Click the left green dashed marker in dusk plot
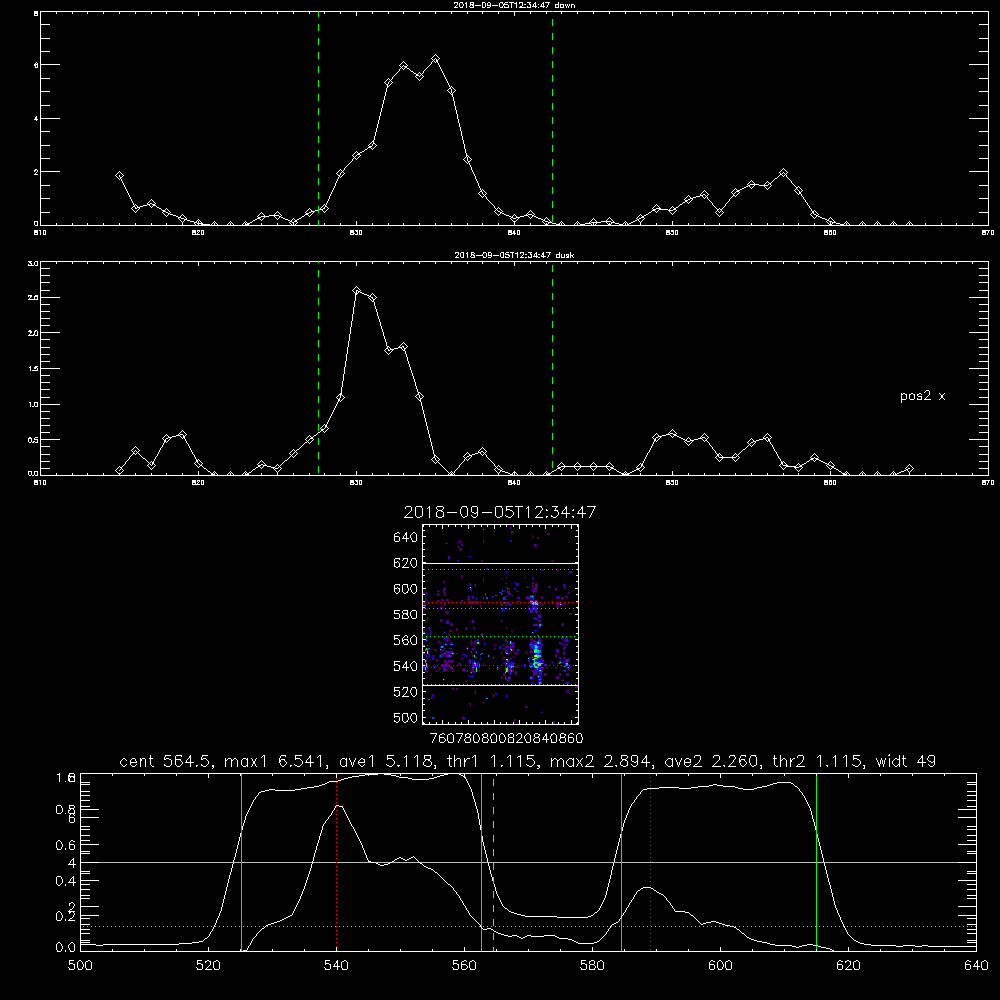1000x1000 pixels. point(318,368)
